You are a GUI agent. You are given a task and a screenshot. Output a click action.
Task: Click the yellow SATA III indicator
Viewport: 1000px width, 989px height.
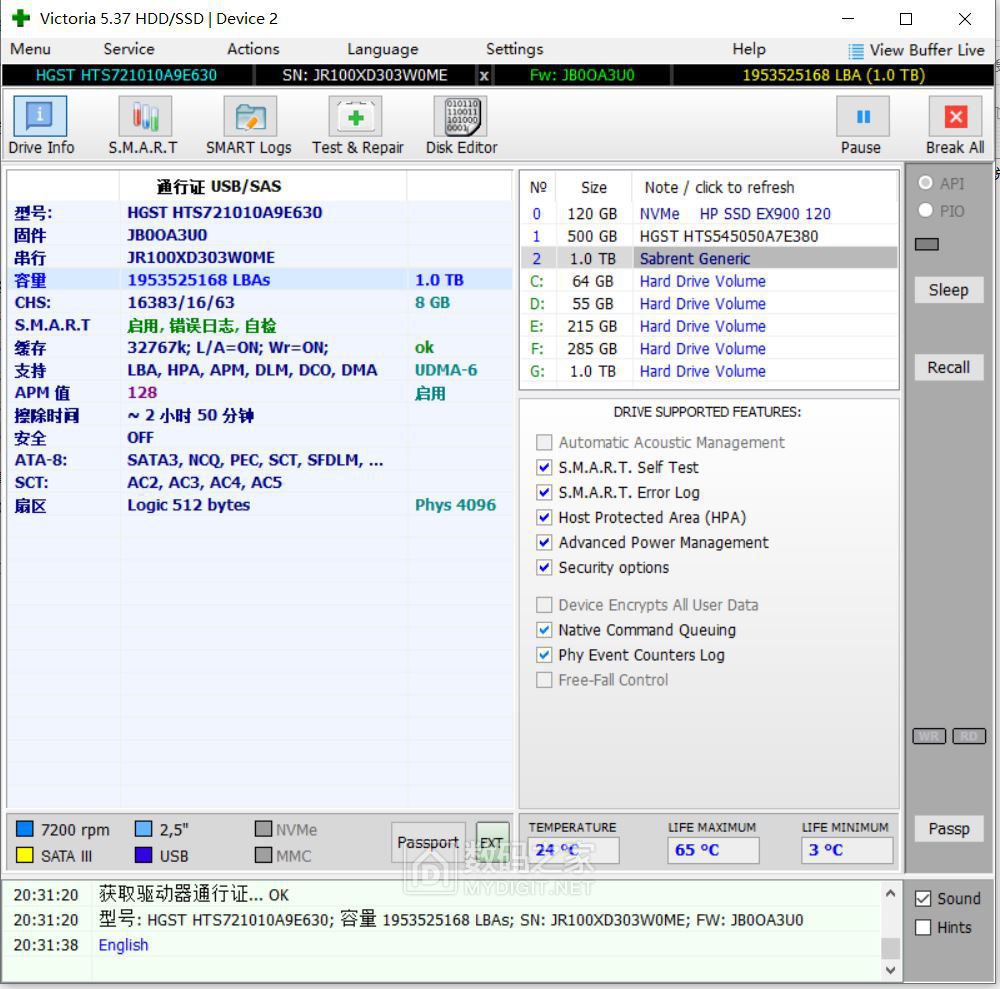click(x=24, y=854)
